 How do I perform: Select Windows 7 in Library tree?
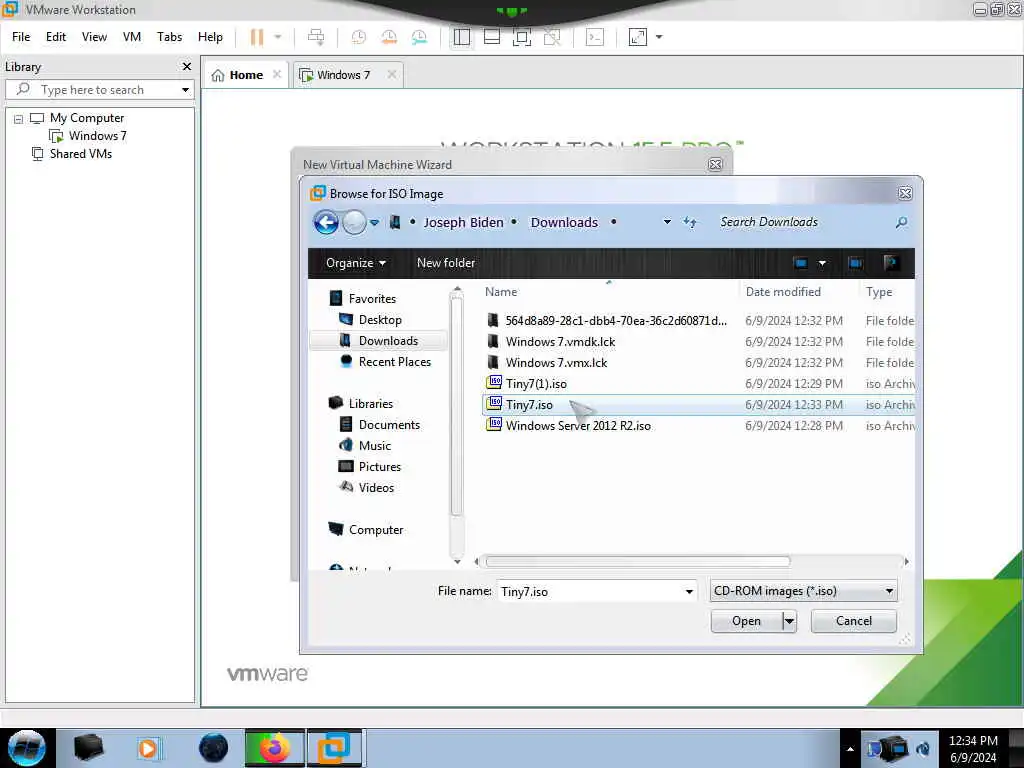97,136
